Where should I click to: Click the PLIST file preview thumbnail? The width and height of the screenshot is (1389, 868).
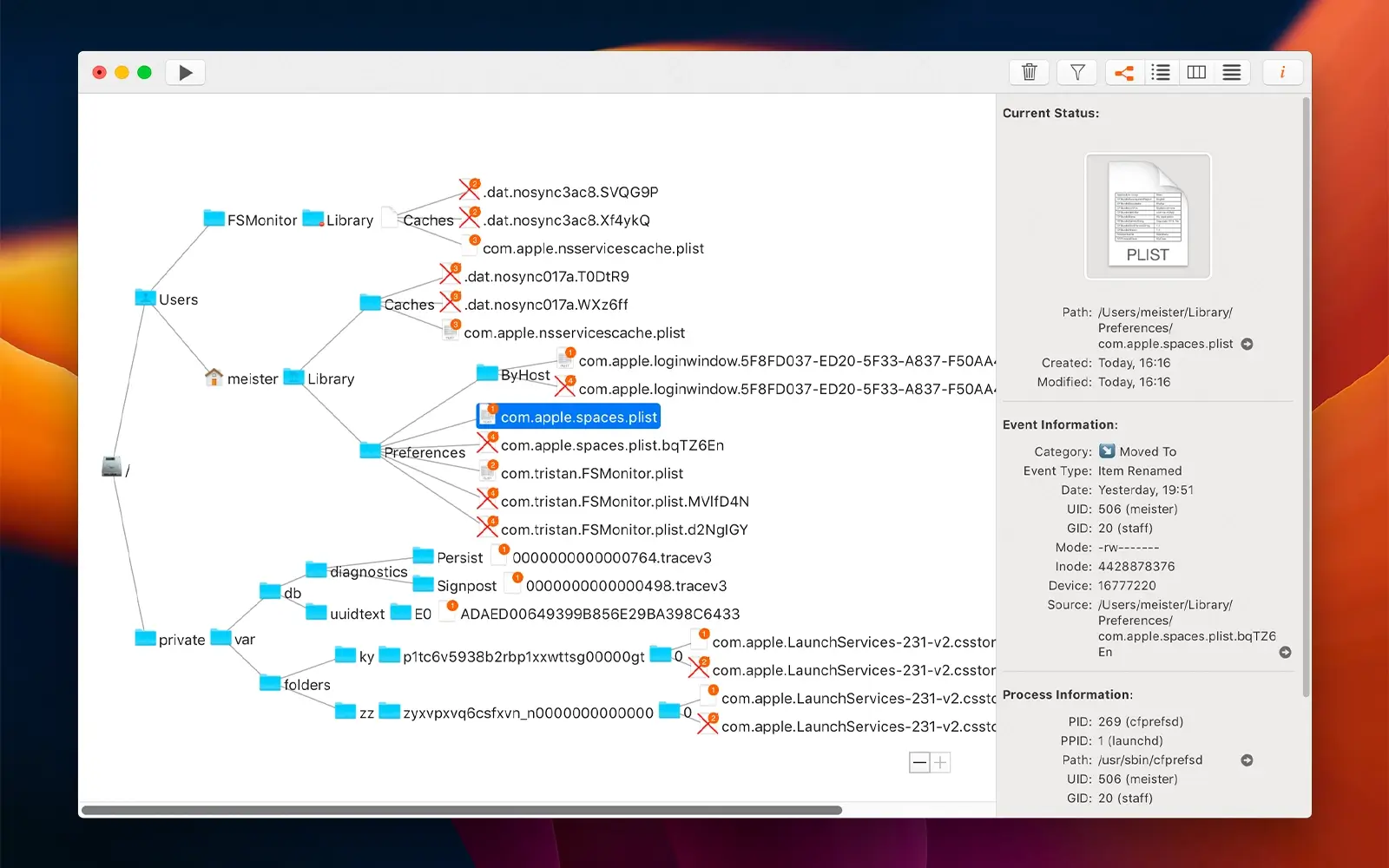click(x=1148, y=216)
